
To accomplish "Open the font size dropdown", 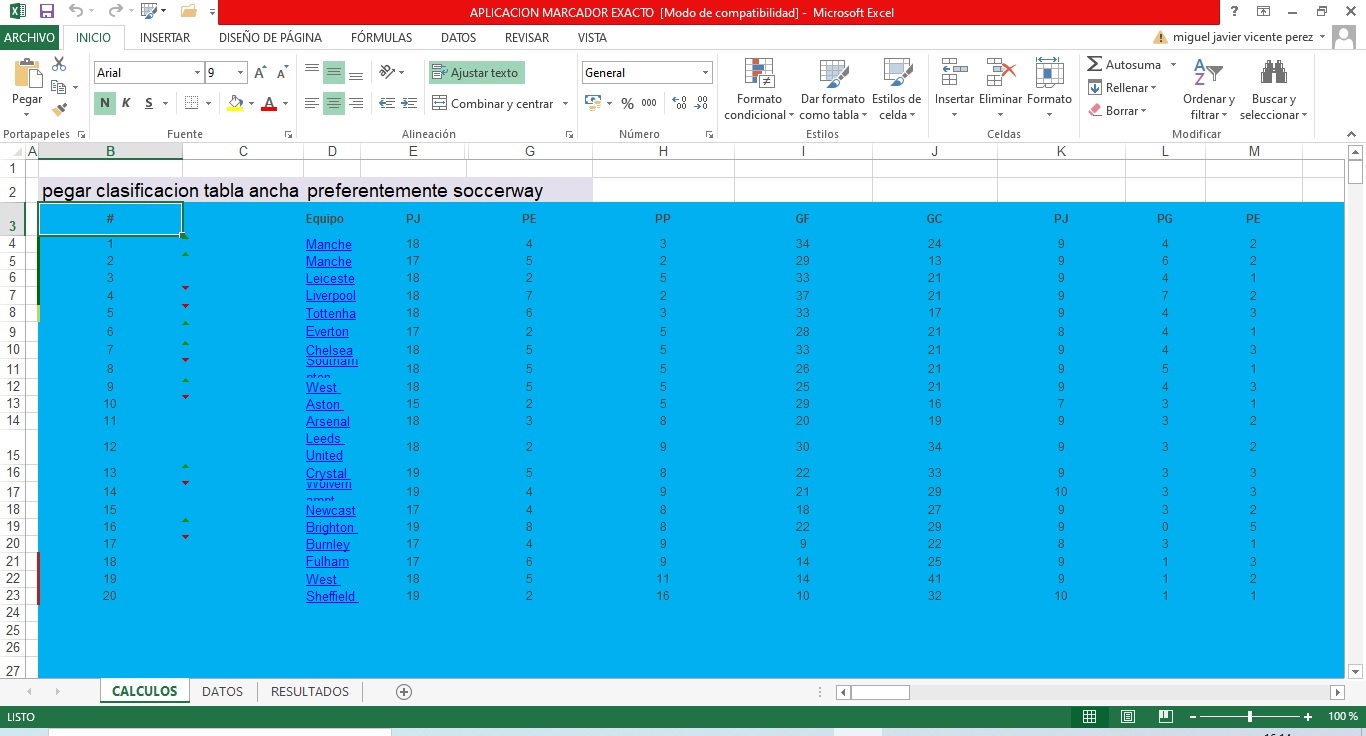I will pos(241,73).
